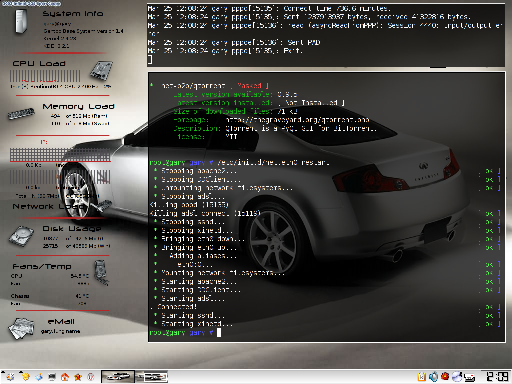Switch to the second virtual desktop in the pager
Image resolution: width=512 pixels, height=384 pixels.
point(151,377)
